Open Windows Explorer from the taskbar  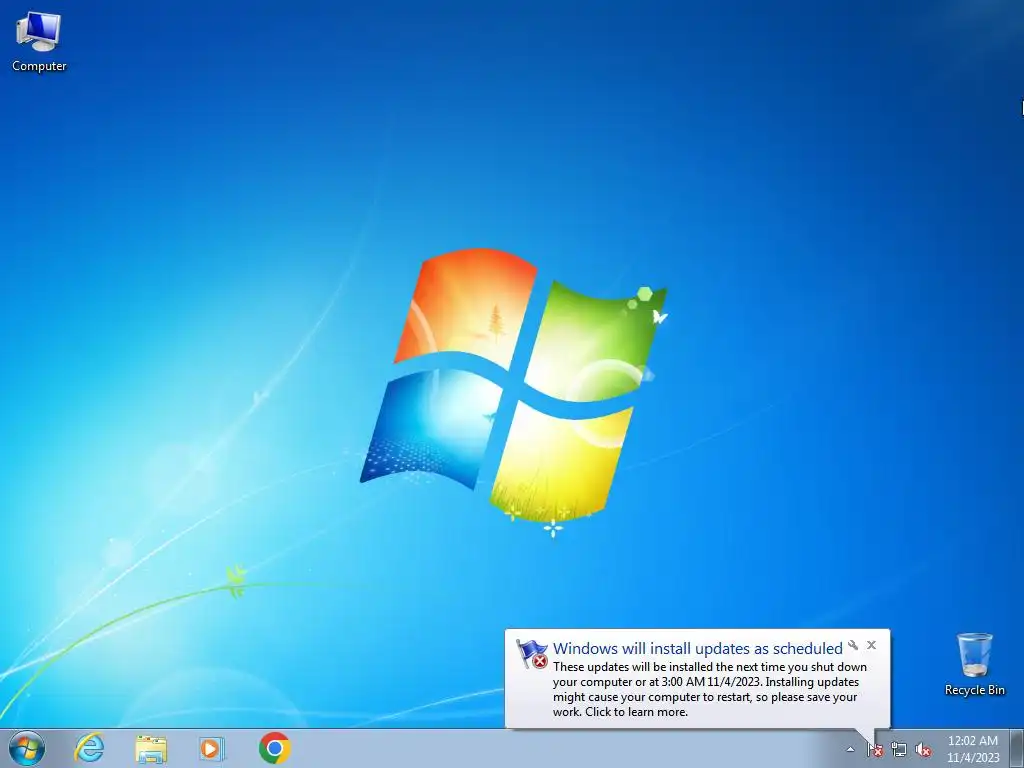[x=151, y=748]
